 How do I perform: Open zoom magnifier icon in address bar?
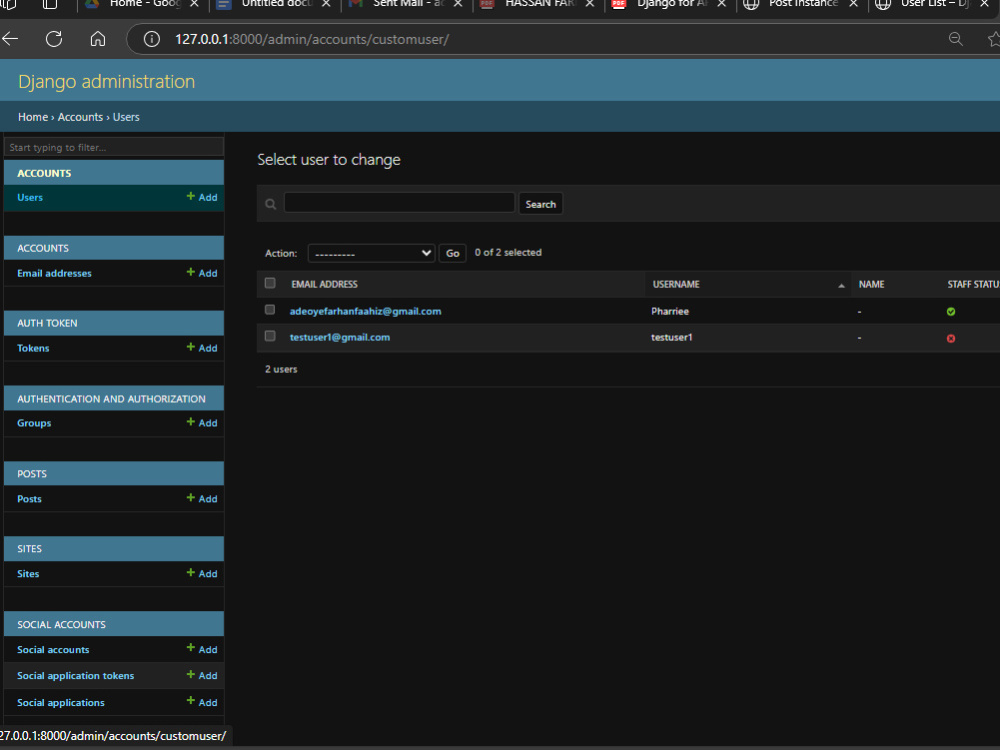(x=955, y=39)
